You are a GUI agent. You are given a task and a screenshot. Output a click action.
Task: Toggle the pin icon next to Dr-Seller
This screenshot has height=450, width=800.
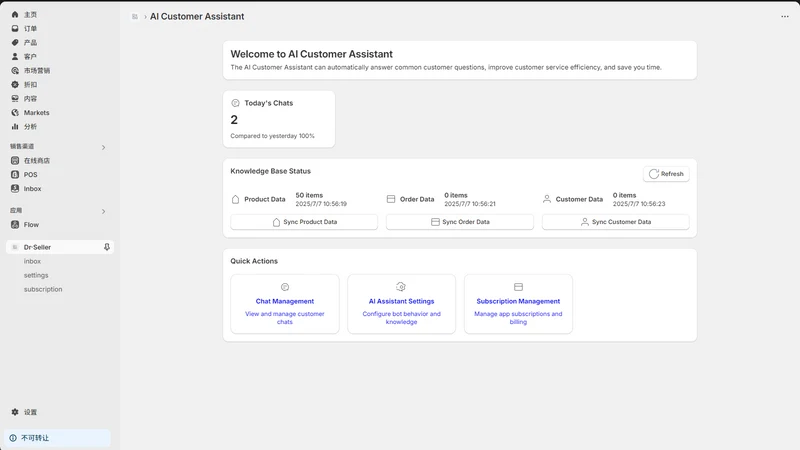[x=107, y=247]
